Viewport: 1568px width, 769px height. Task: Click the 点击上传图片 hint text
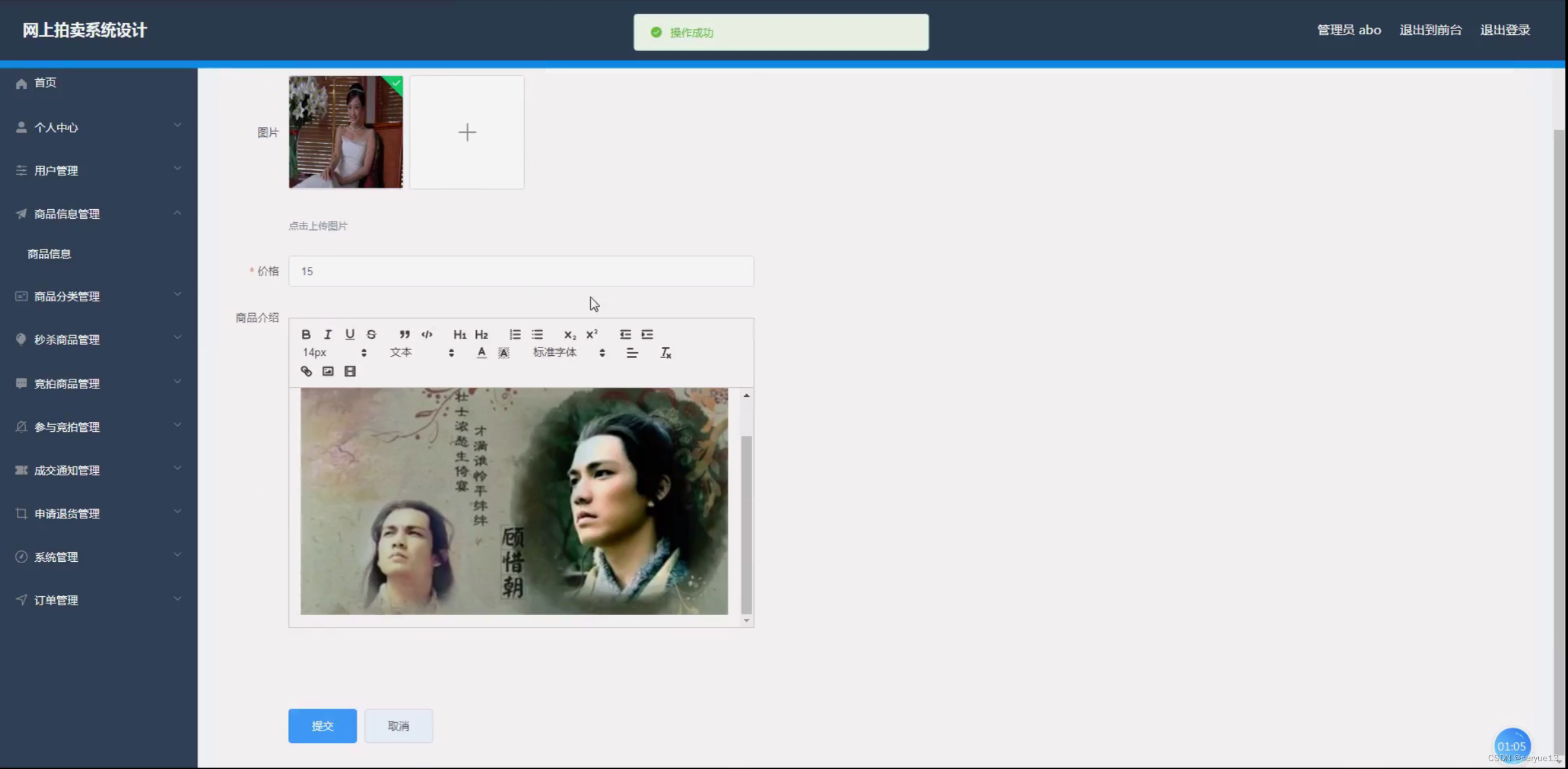pyautogui.click(x=318, y=226)
